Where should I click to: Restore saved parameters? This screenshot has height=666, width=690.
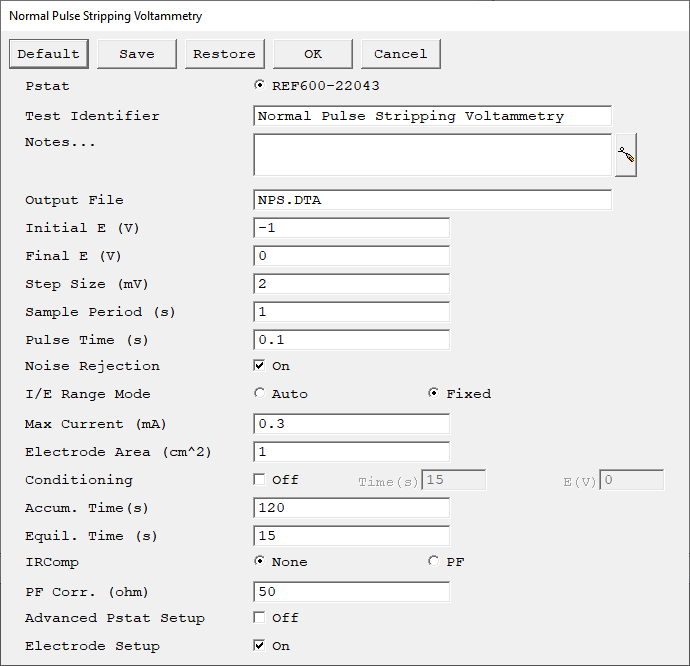coord(224,54)
